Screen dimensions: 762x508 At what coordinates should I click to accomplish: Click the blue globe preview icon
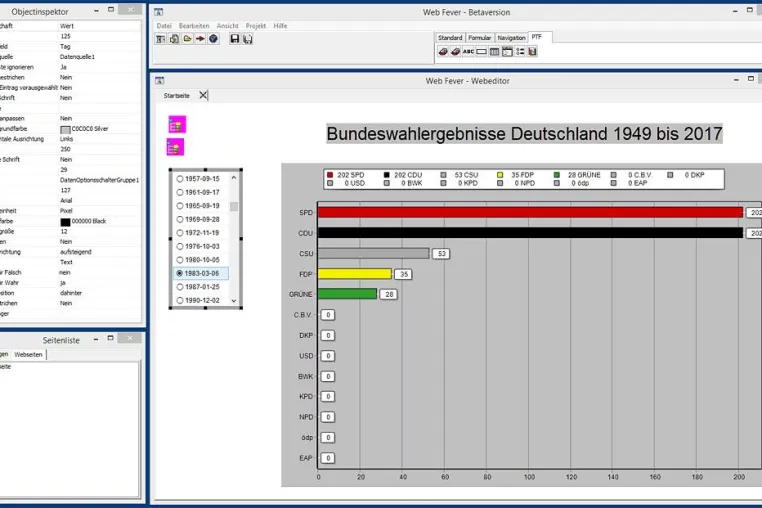coord(213,39)
